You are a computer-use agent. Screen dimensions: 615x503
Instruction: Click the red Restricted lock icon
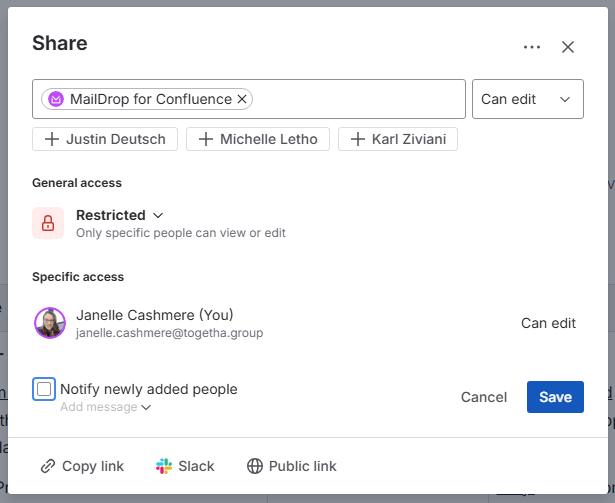tap(48, 223)
